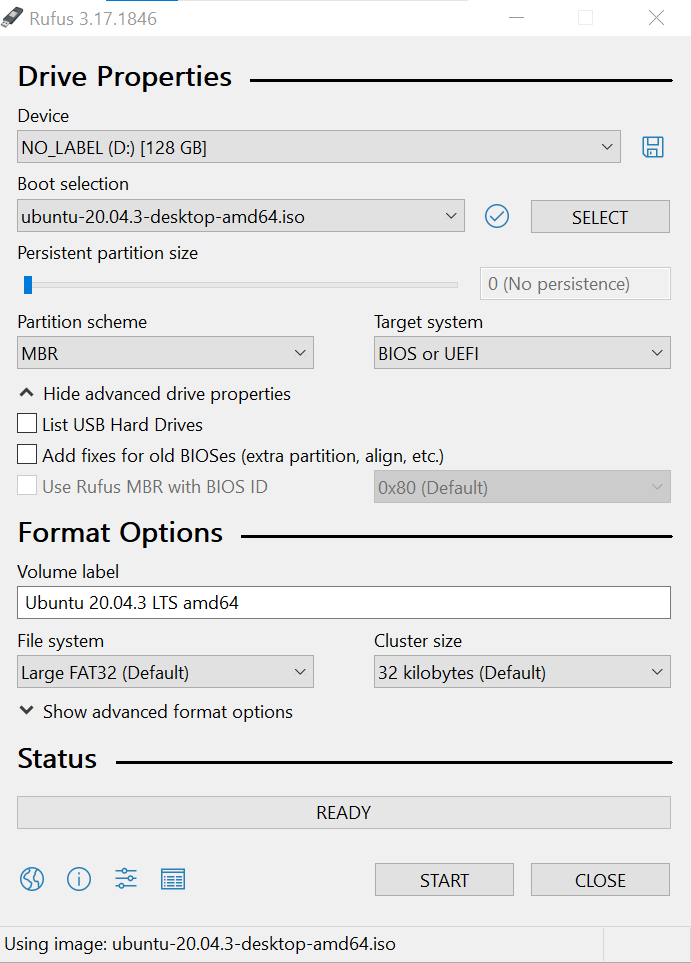
Task: Check Add fixes for old BIOSes
Action: point(27,454)
